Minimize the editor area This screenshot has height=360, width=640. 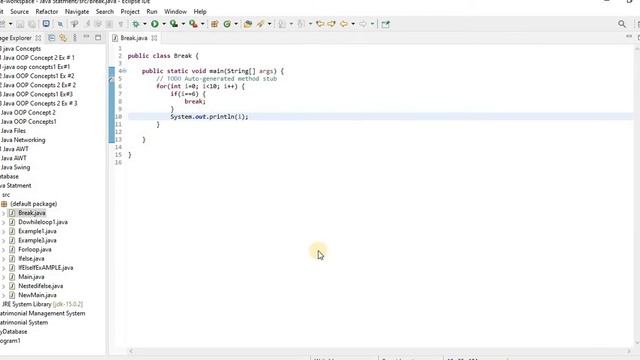(x=629, y=37)
